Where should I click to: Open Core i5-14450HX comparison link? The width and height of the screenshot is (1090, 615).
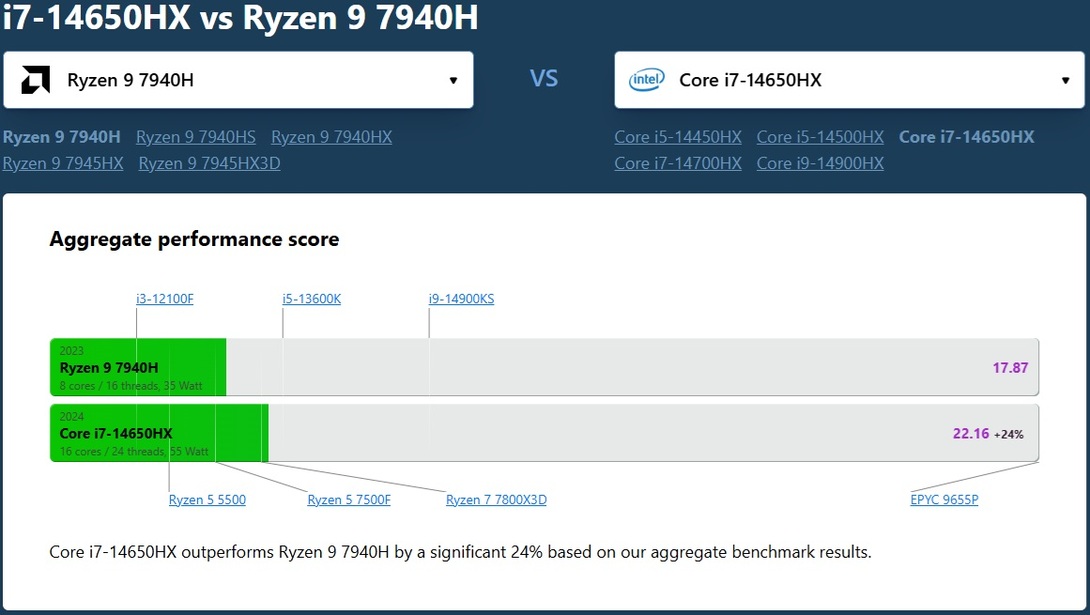point(678,137)
